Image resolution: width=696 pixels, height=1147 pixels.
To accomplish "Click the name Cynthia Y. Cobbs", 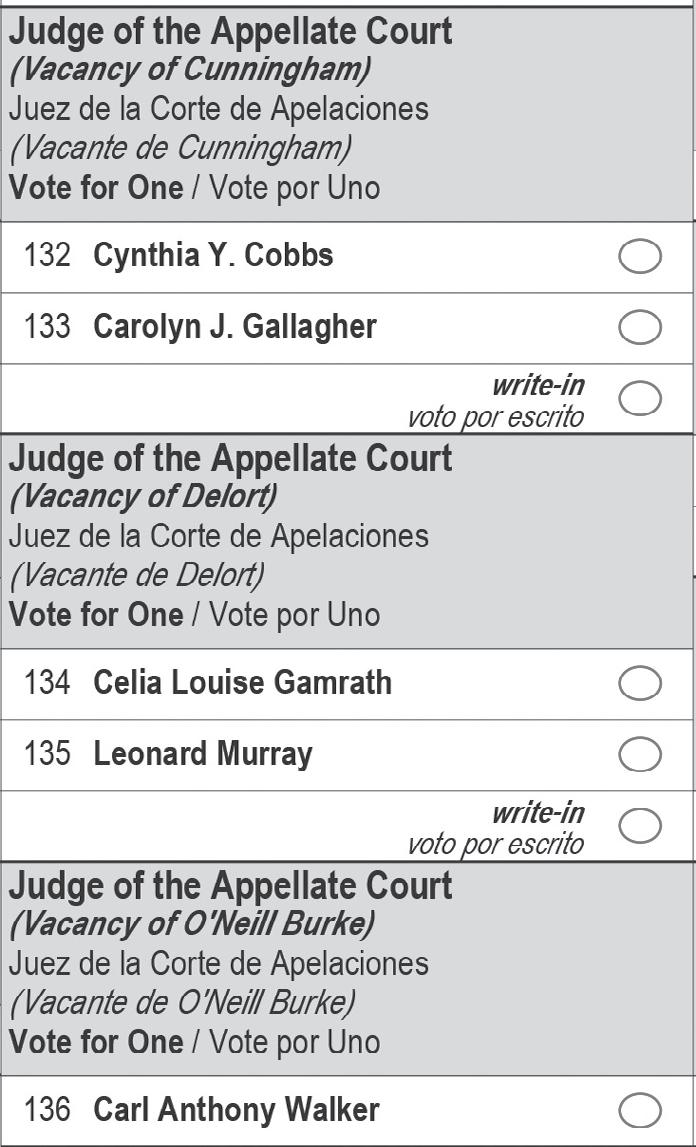I will click(x=213, y=256).
